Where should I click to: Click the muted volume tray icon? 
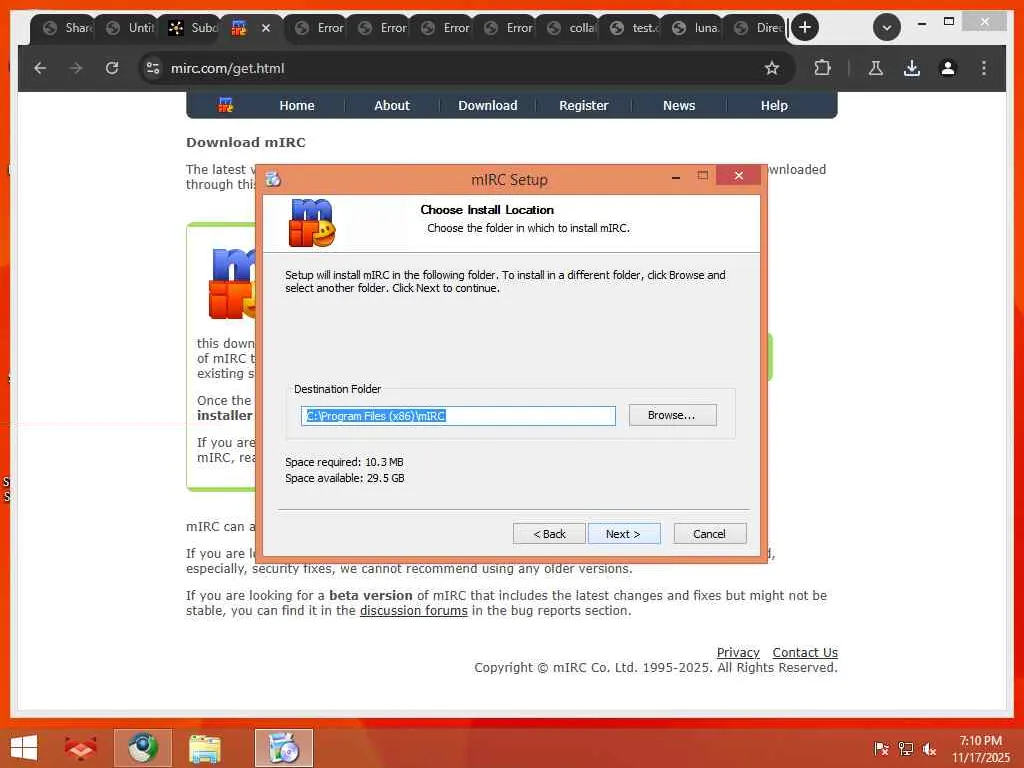[929, 748]
